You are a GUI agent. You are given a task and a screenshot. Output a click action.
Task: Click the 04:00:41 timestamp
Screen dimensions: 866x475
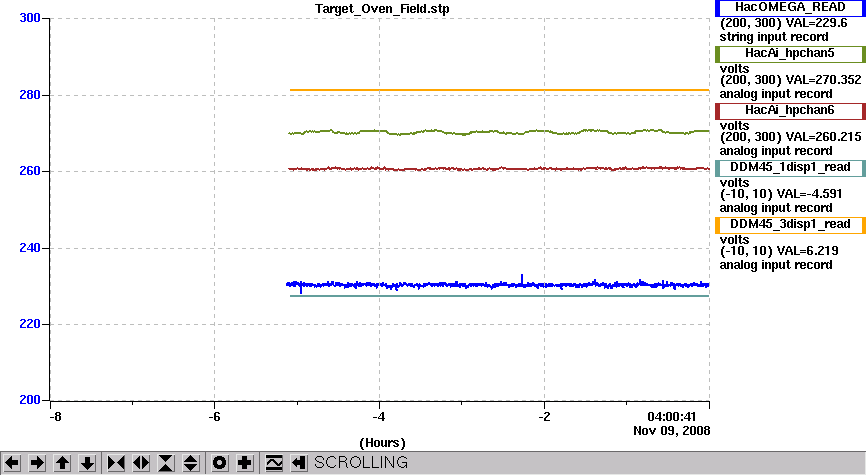coord(672,417)
